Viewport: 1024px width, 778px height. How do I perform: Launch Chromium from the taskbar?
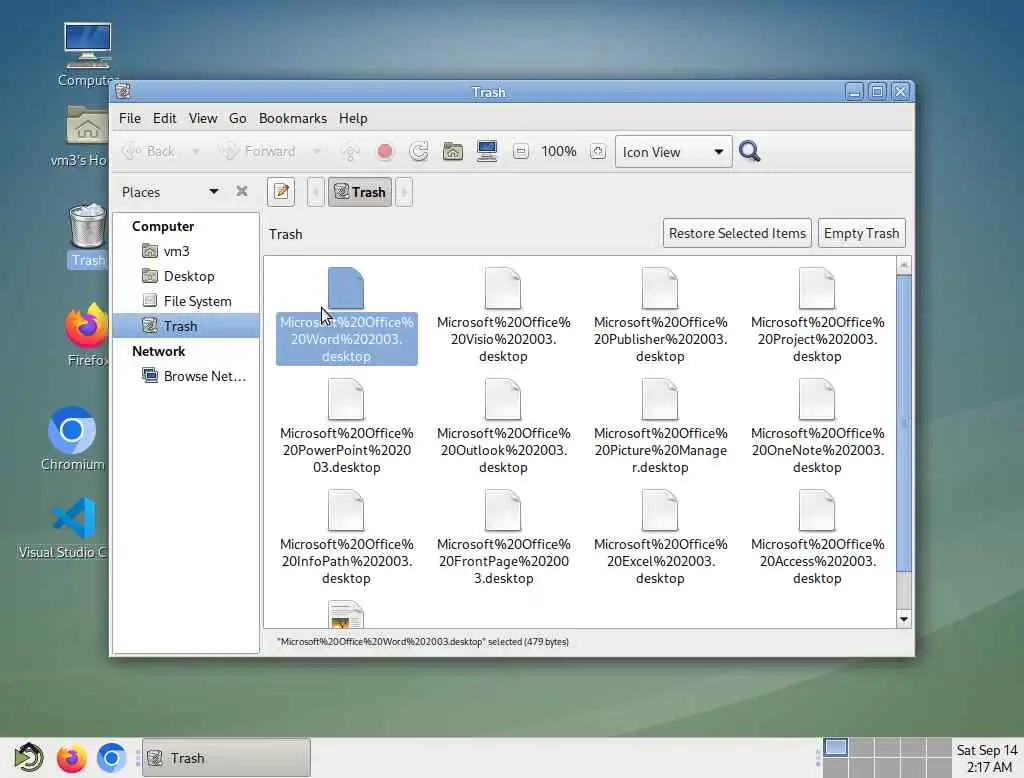tap(112, 758)
